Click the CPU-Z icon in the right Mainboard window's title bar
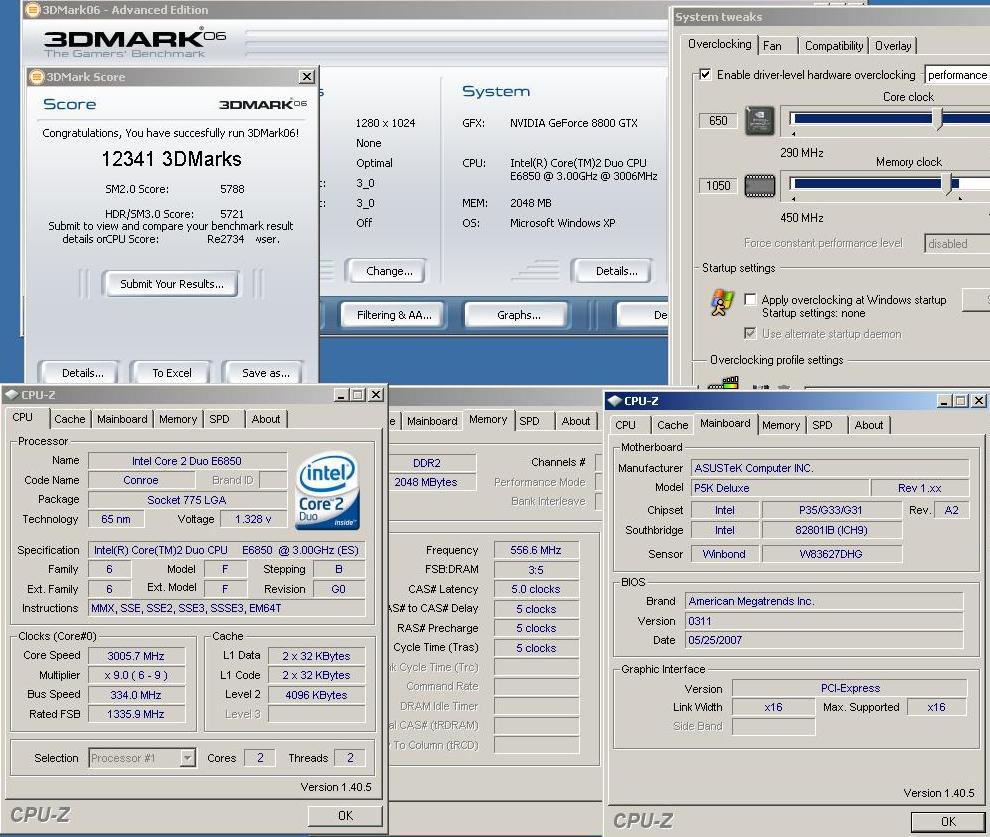The height and width of the screenshot is (837, 990). pyautogui.click(x=614, y=401)
